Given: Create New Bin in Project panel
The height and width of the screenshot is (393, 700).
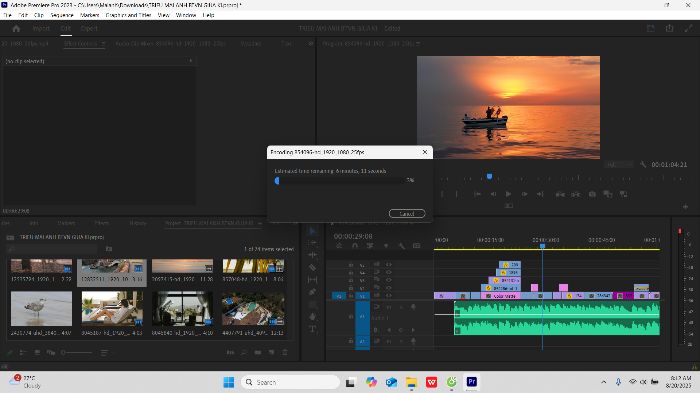Looking at the screenshot, I should [258, 352].
